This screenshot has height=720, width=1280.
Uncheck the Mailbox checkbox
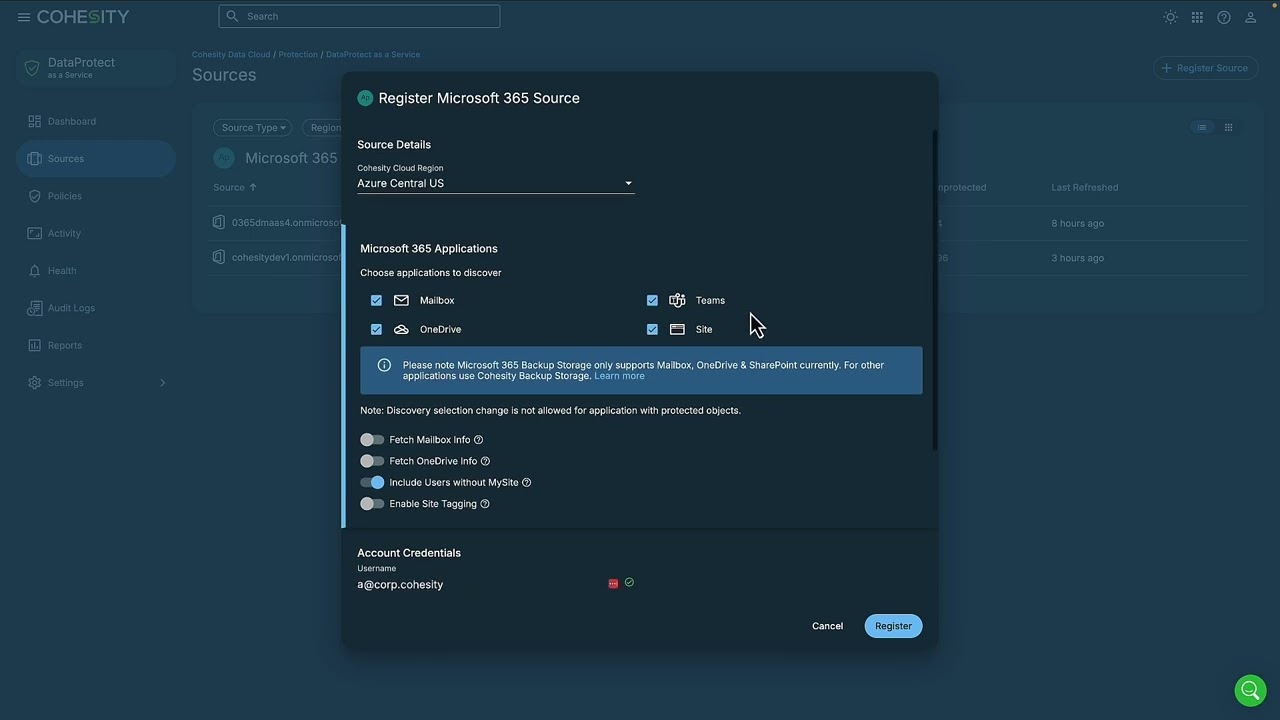(x=376, y=300)
